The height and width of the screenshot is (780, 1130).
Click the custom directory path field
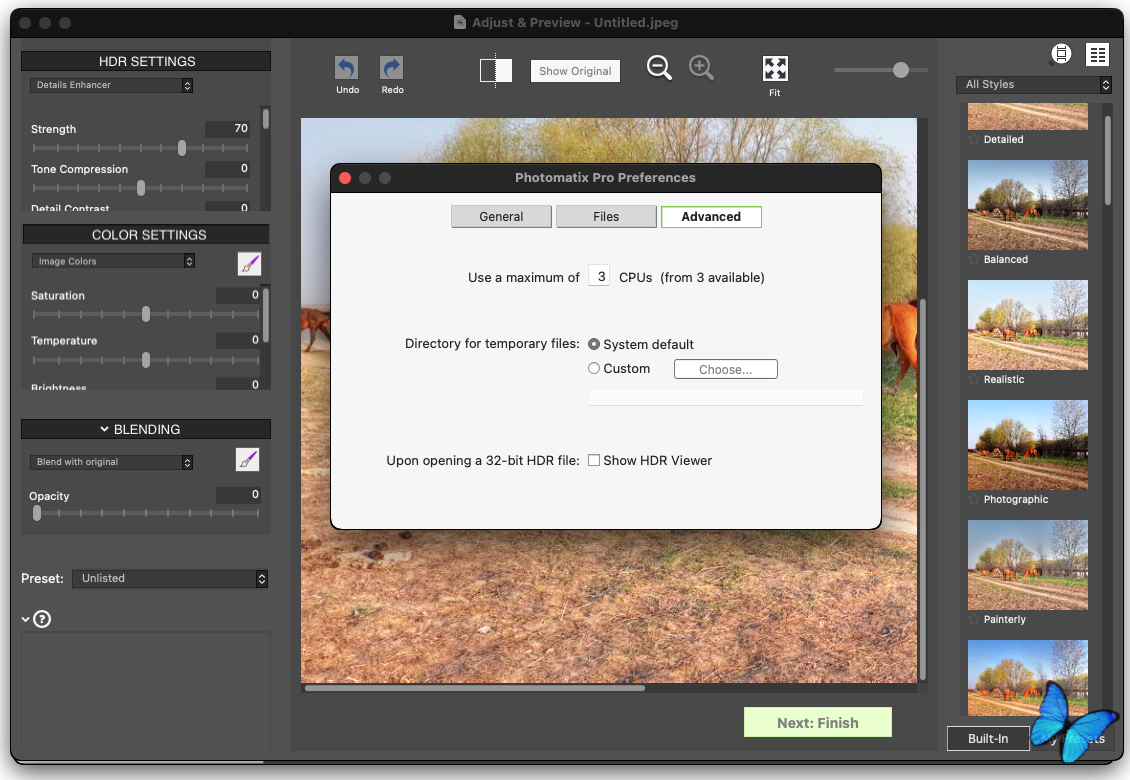(726, 397)
